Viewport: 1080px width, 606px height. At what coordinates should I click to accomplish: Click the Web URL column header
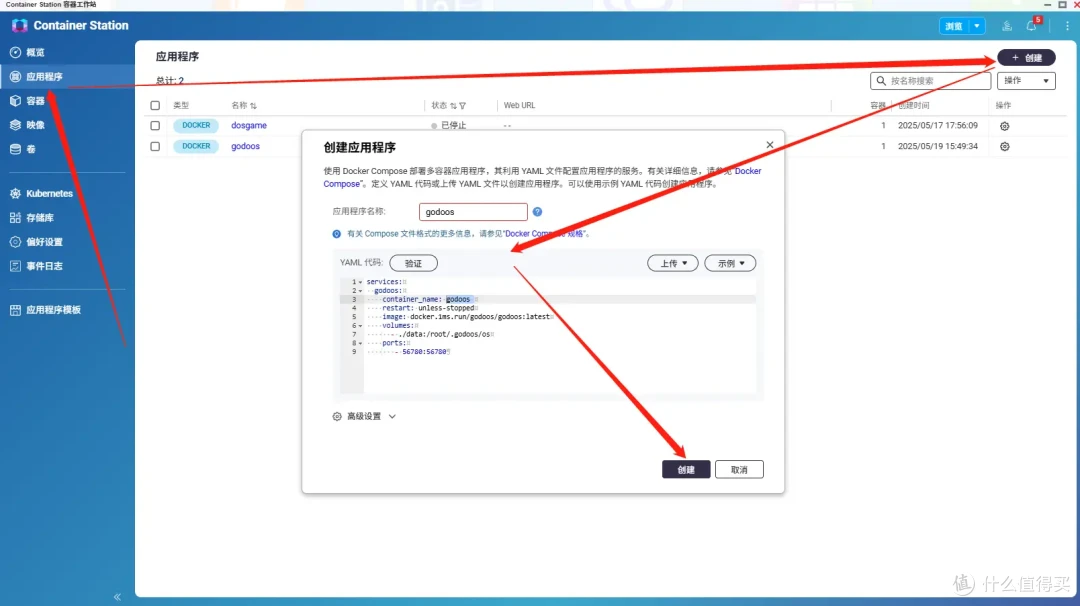519,105
